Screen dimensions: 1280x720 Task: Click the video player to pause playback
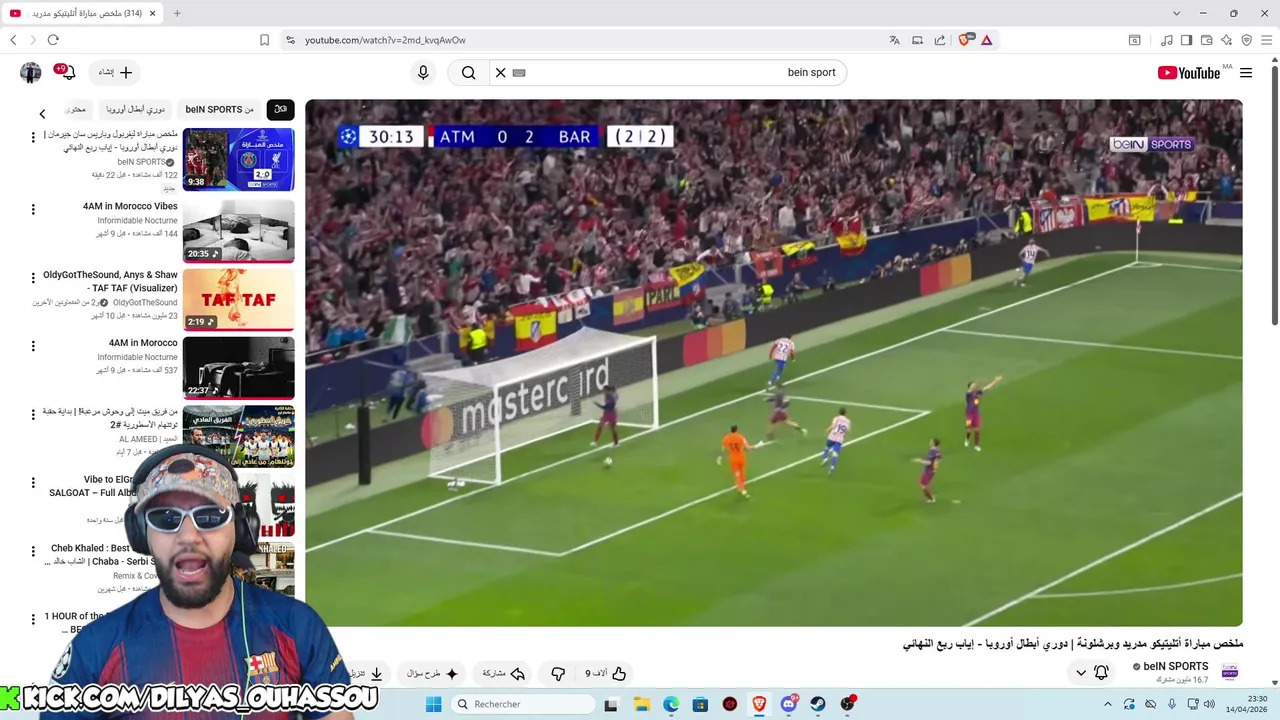[x=773, y=362]
